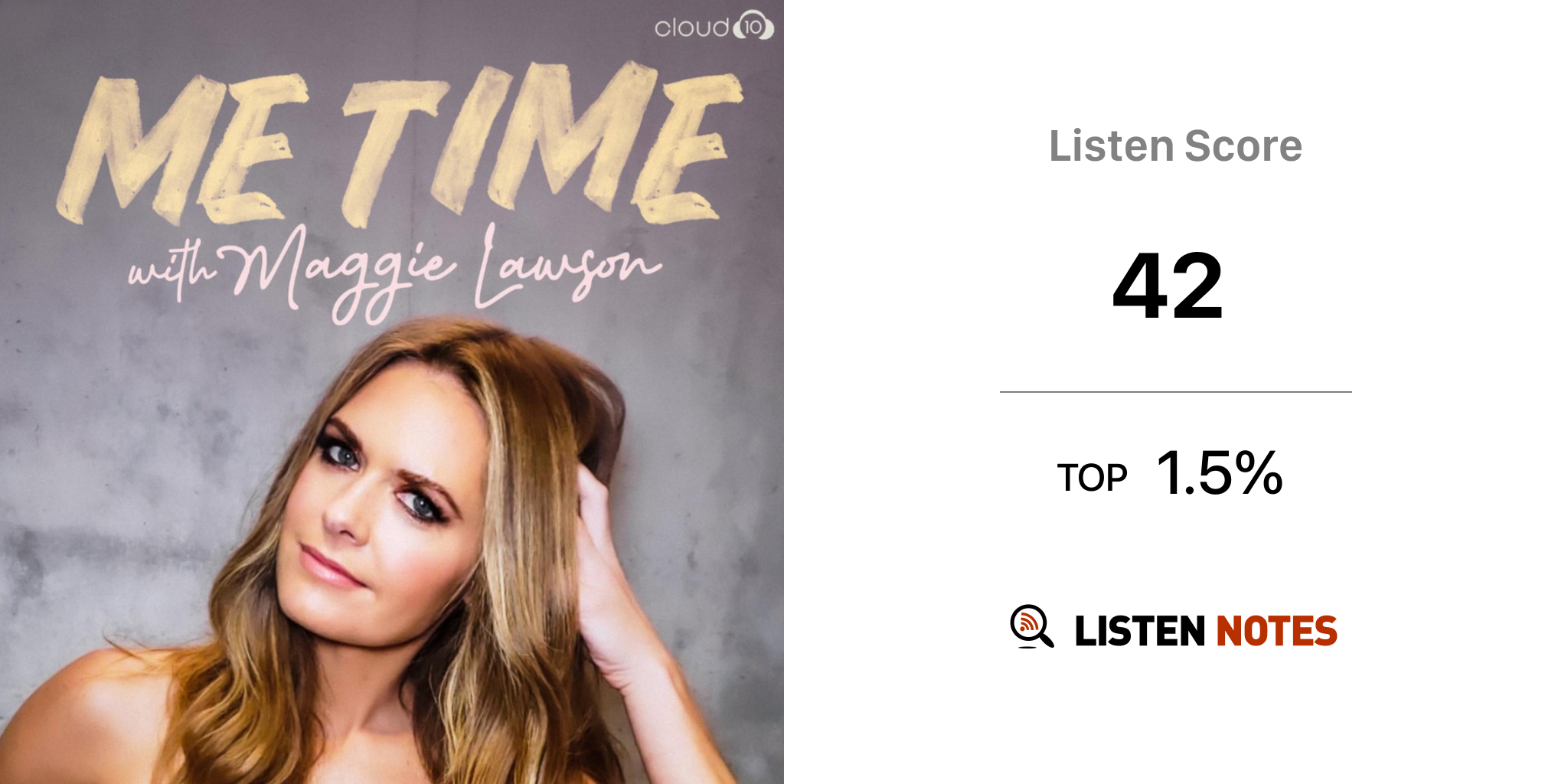
Task: Click the cloud icon containing number 10
Action: coord(753,26)
